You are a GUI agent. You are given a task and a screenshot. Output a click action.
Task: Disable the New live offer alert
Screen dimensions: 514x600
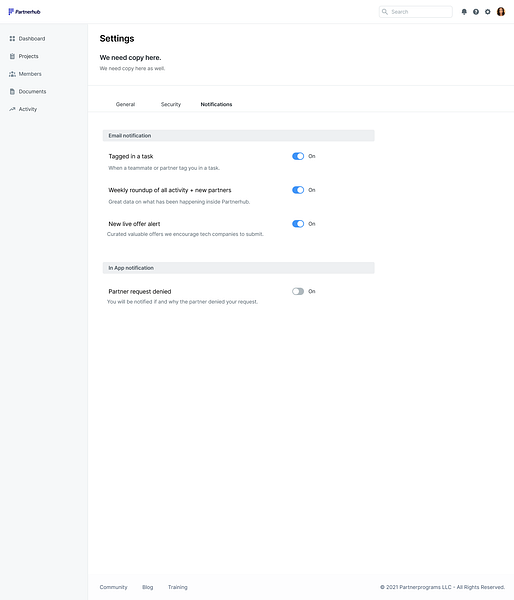point(298,224)
